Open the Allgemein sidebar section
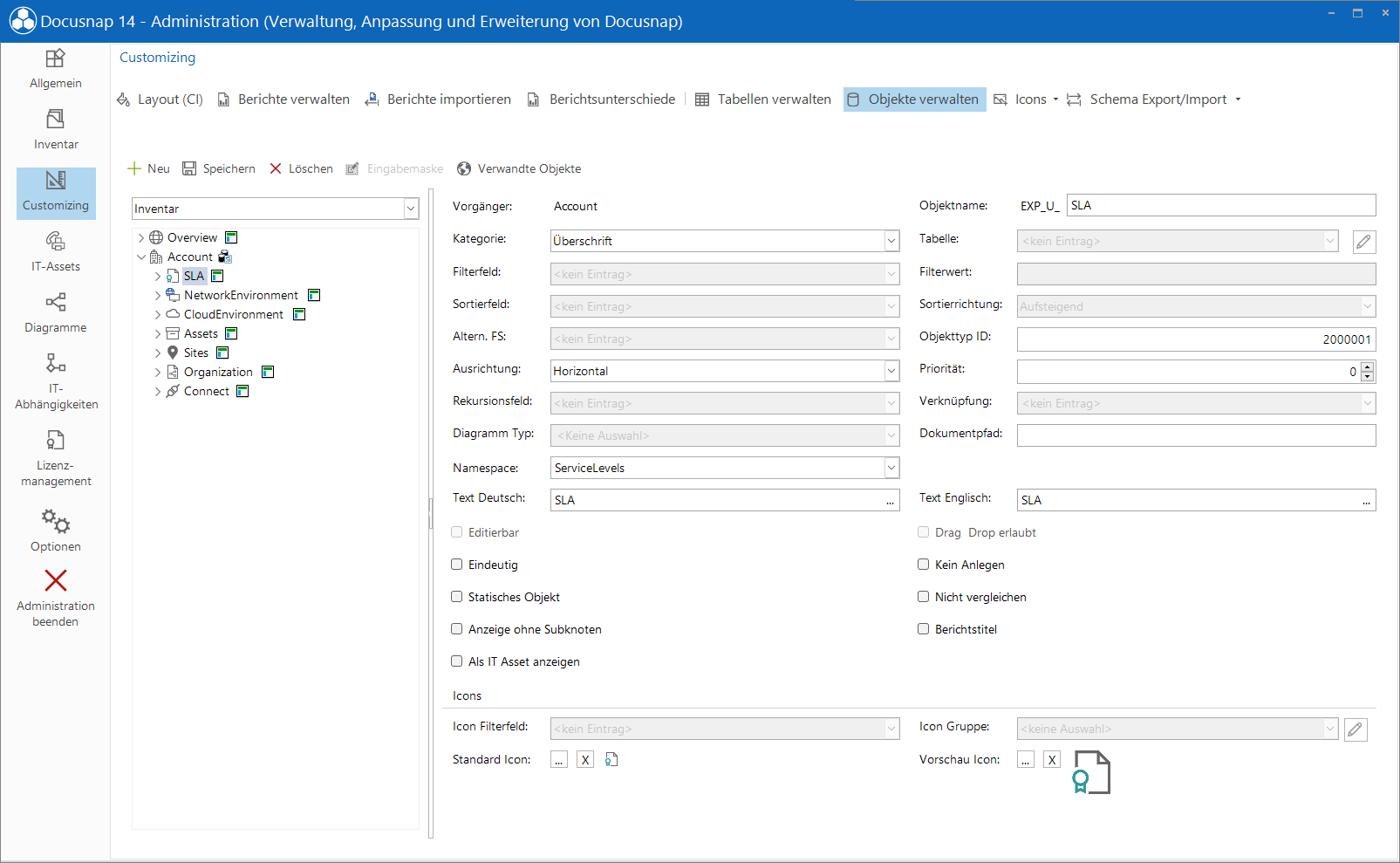Image resolution: width=1400 pixels, height=863 pixels. click(55, 70)
